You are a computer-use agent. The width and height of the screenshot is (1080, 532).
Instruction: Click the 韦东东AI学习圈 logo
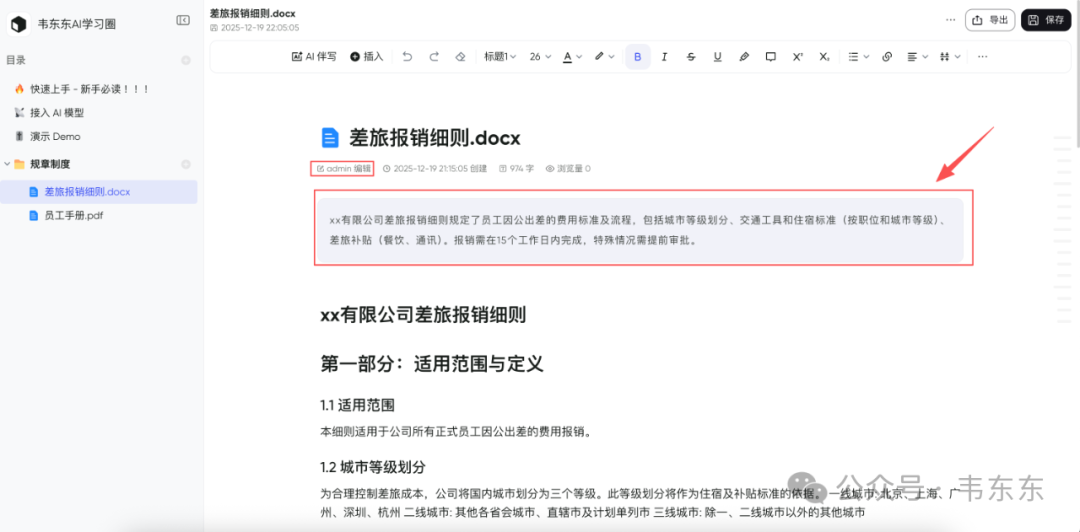click(x=18, y=24)
